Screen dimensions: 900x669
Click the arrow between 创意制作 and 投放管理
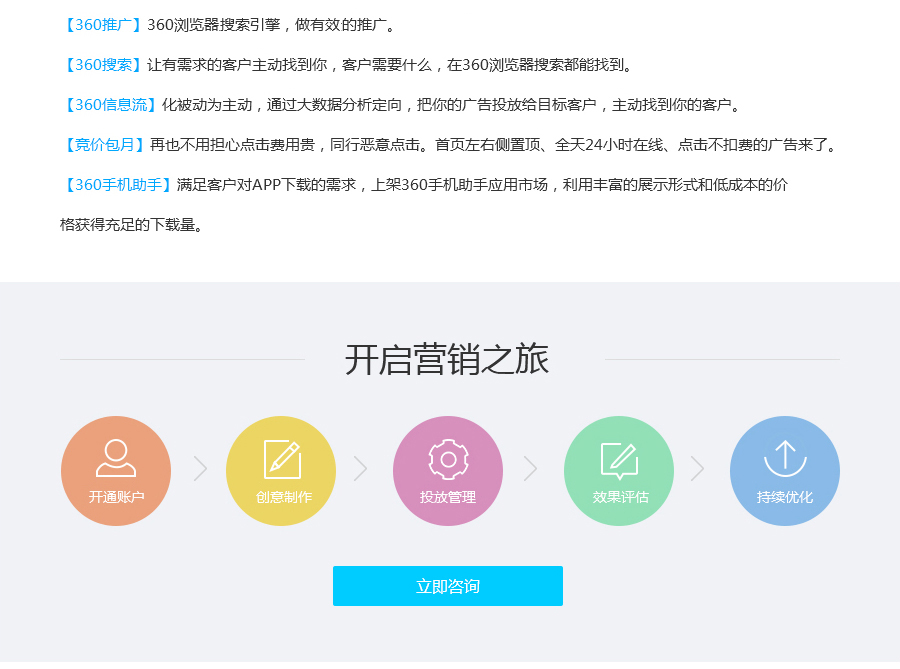pos(360,469)
